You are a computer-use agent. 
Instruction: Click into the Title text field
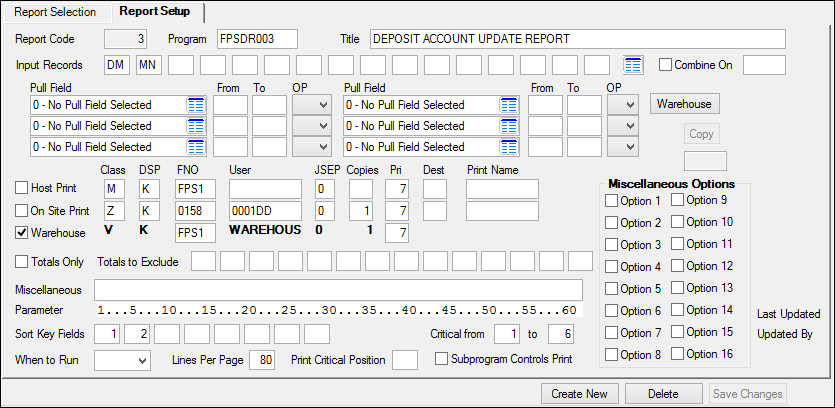pyautogui.click(x=577, y=39)
